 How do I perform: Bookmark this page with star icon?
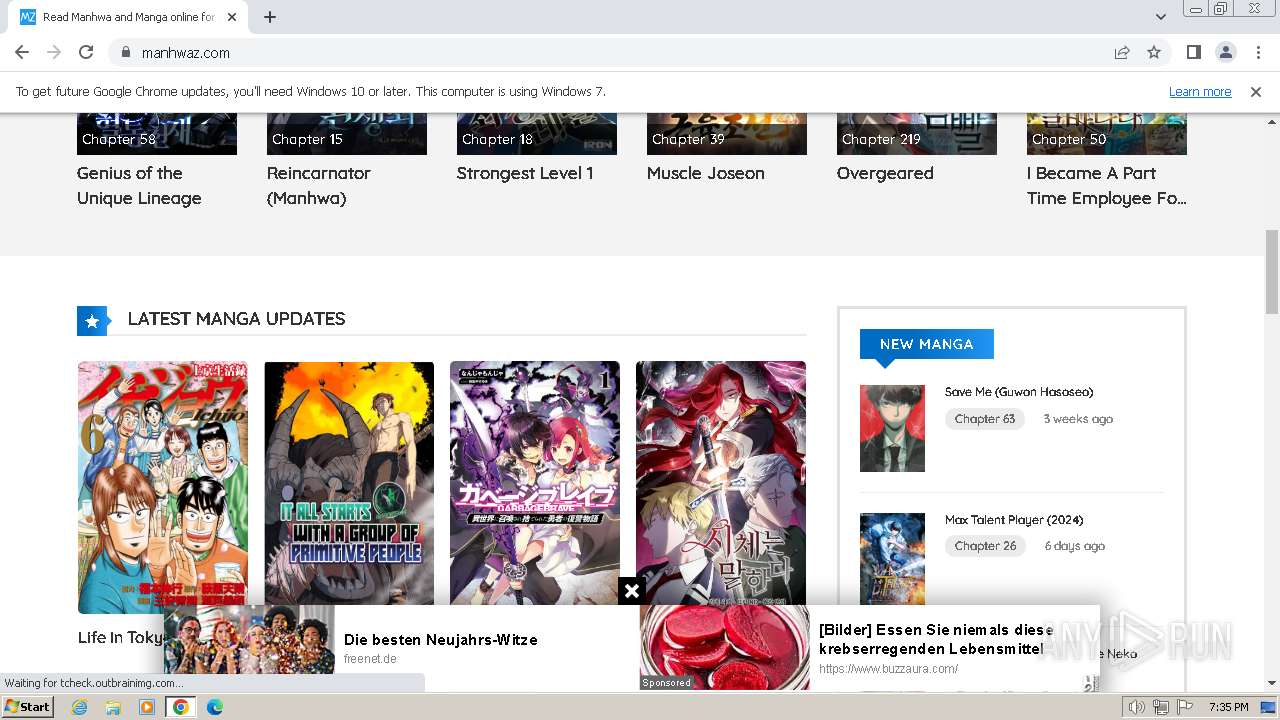pyautogui.click(x=1154, y=52)
